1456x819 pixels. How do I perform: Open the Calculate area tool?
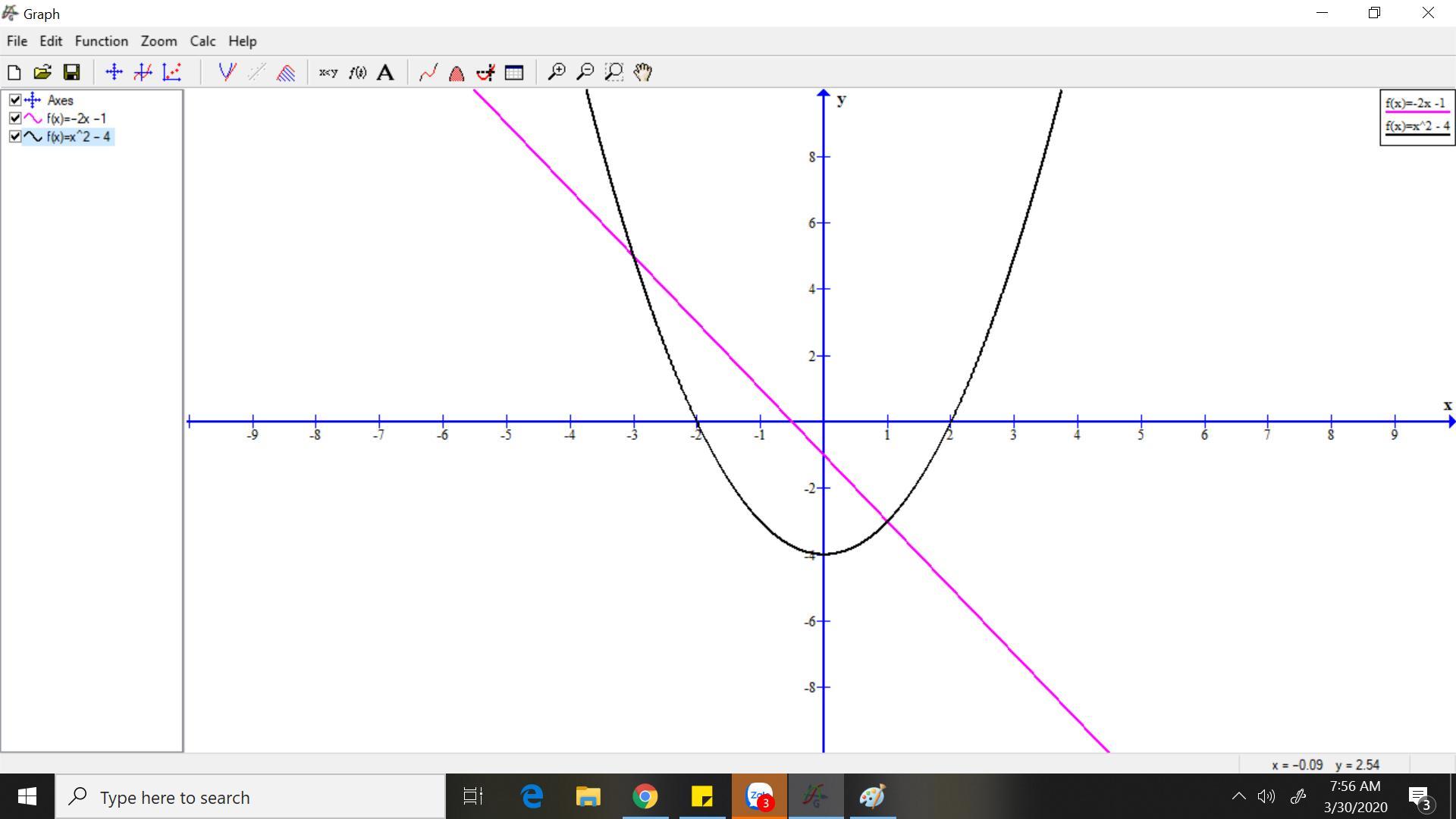(457, 72)
